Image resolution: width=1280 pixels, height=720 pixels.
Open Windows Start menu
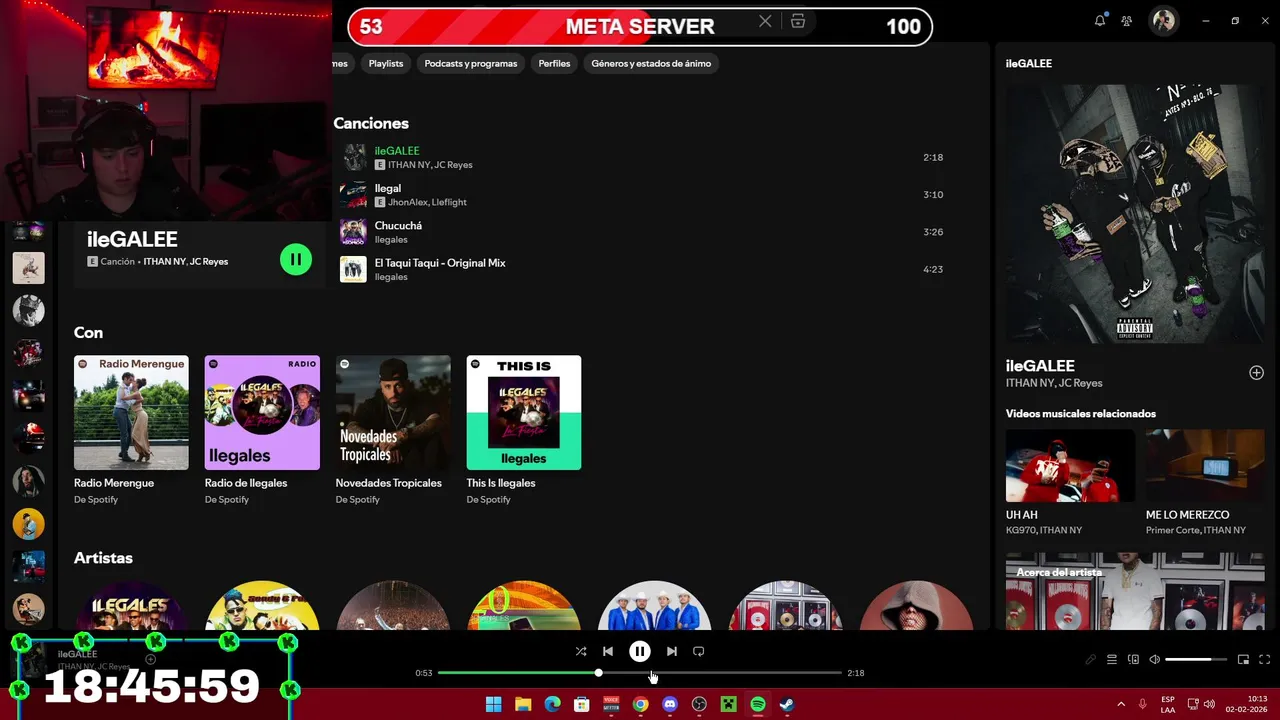(493, 704)
